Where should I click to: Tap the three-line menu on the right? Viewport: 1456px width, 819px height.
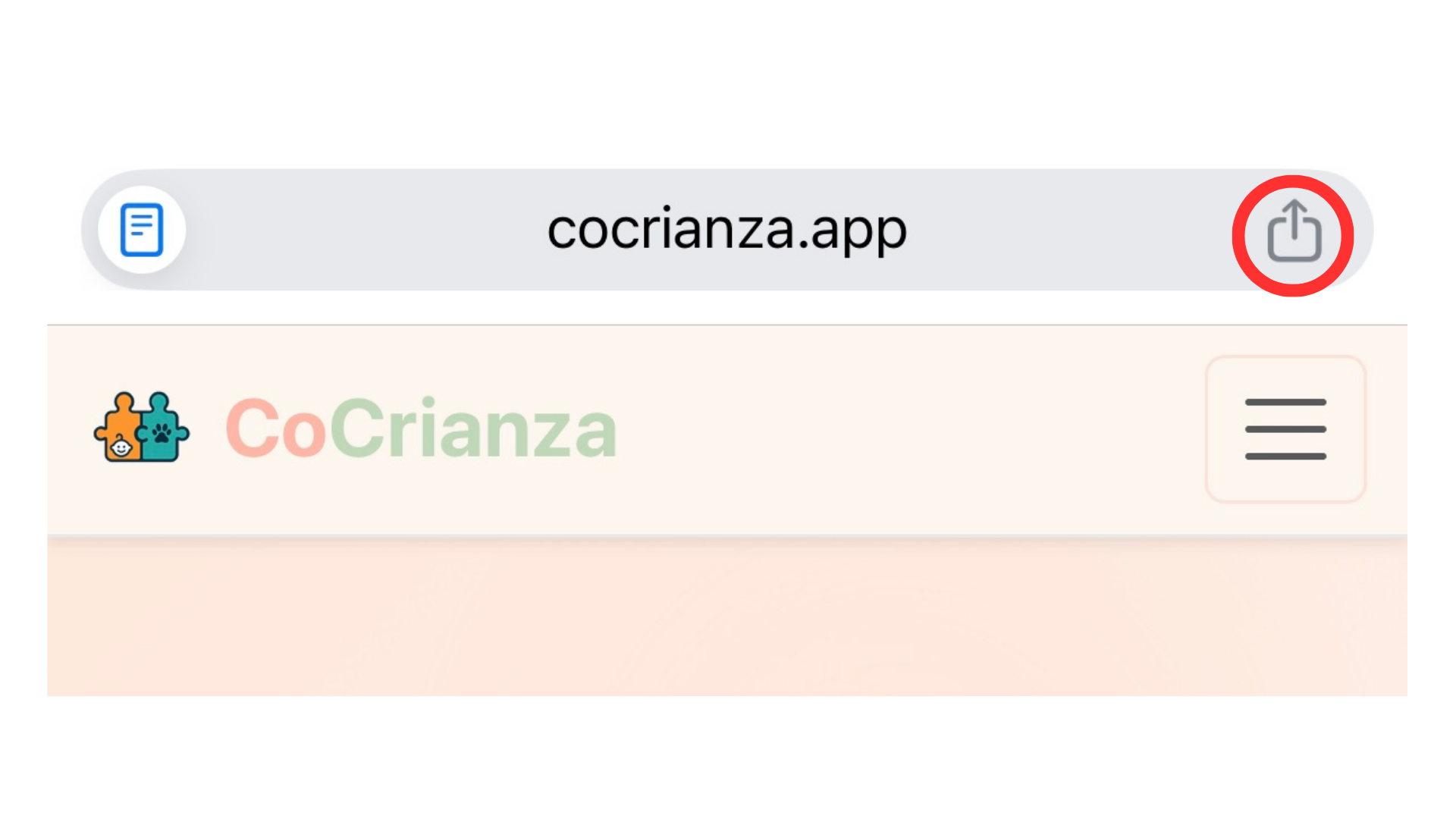(x=1285, y=429)
